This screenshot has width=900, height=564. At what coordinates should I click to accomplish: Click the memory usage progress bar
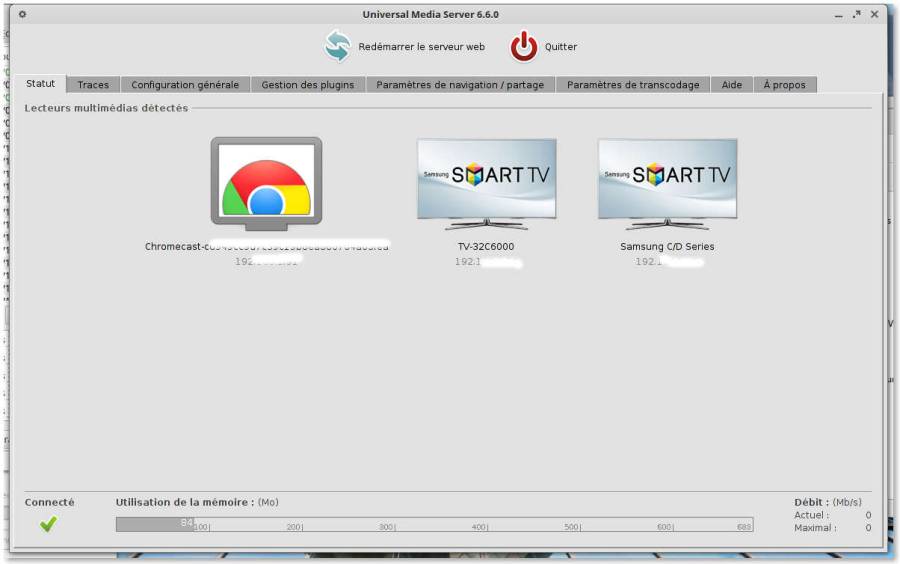(x=434, y=524)
